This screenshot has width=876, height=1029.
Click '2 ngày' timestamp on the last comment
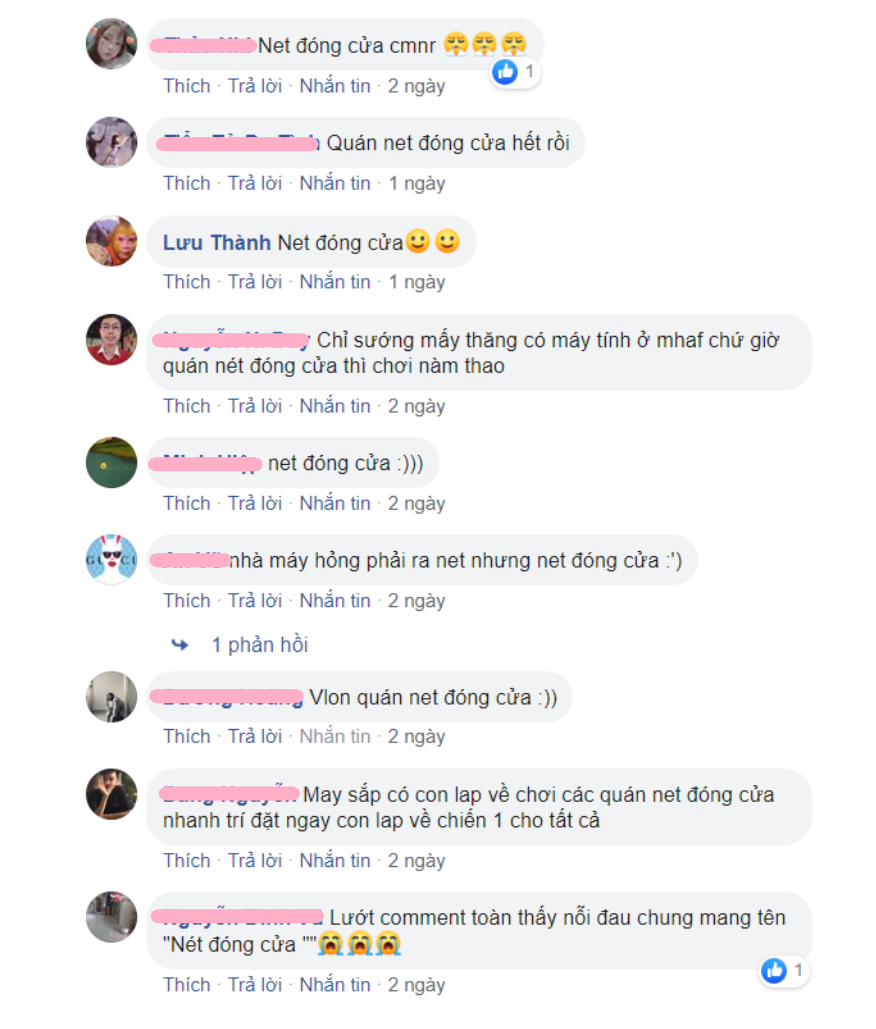[416, 985]
